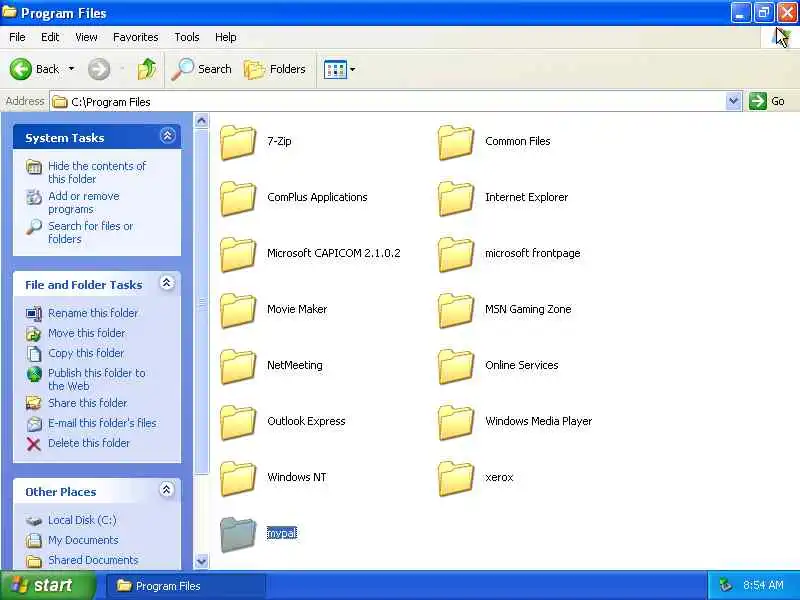Select the Windows Media Player folder icon

click(x=456, y=423)
